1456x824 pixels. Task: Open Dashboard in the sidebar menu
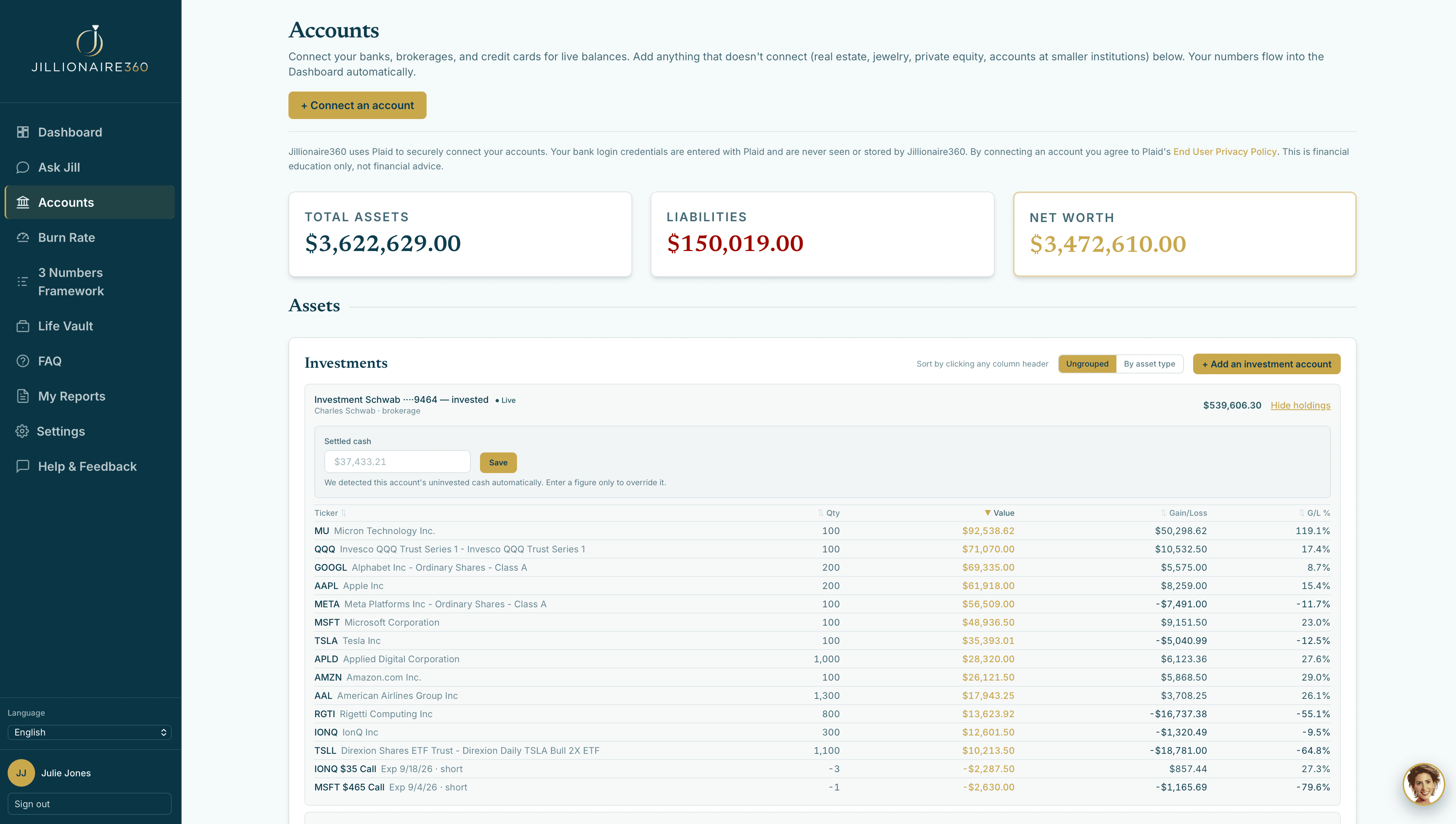pos(89,132)
